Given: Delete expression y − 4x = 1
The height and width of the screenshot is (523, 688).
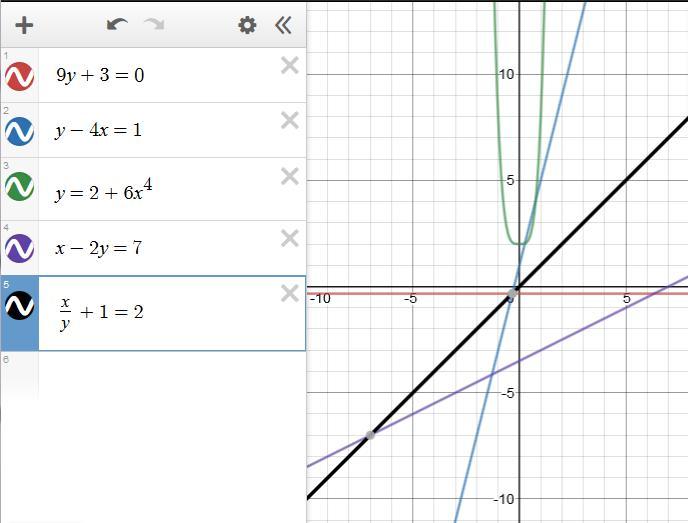Looking at the screenshot, I should click(x=290, y=120).
